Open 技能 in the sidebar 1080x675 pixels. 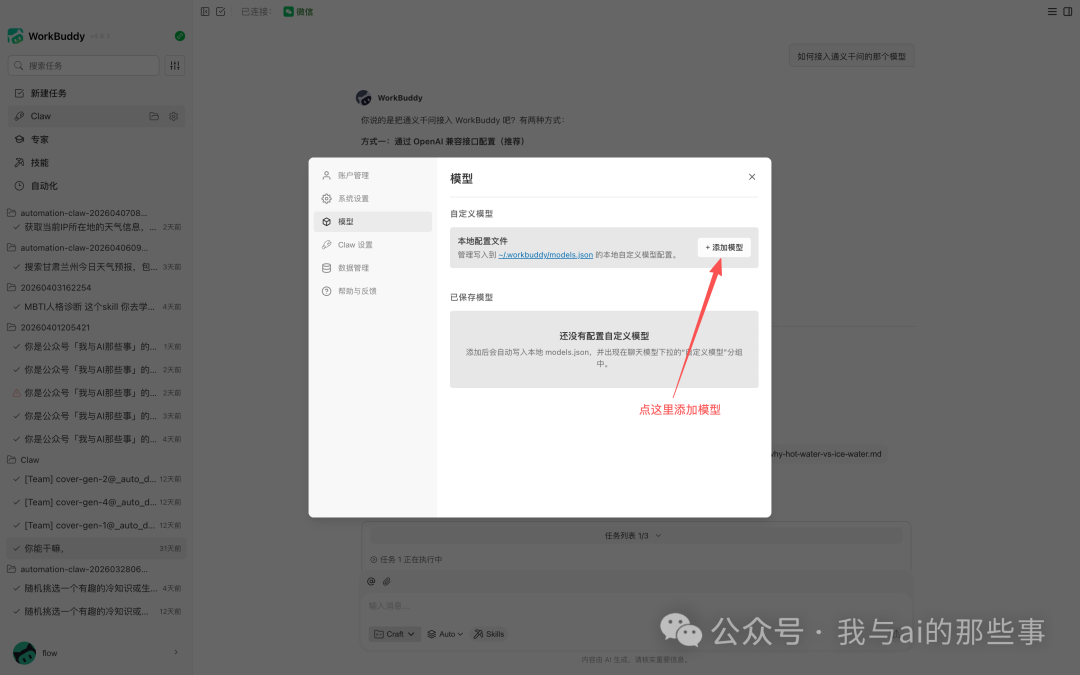[96, 163]
